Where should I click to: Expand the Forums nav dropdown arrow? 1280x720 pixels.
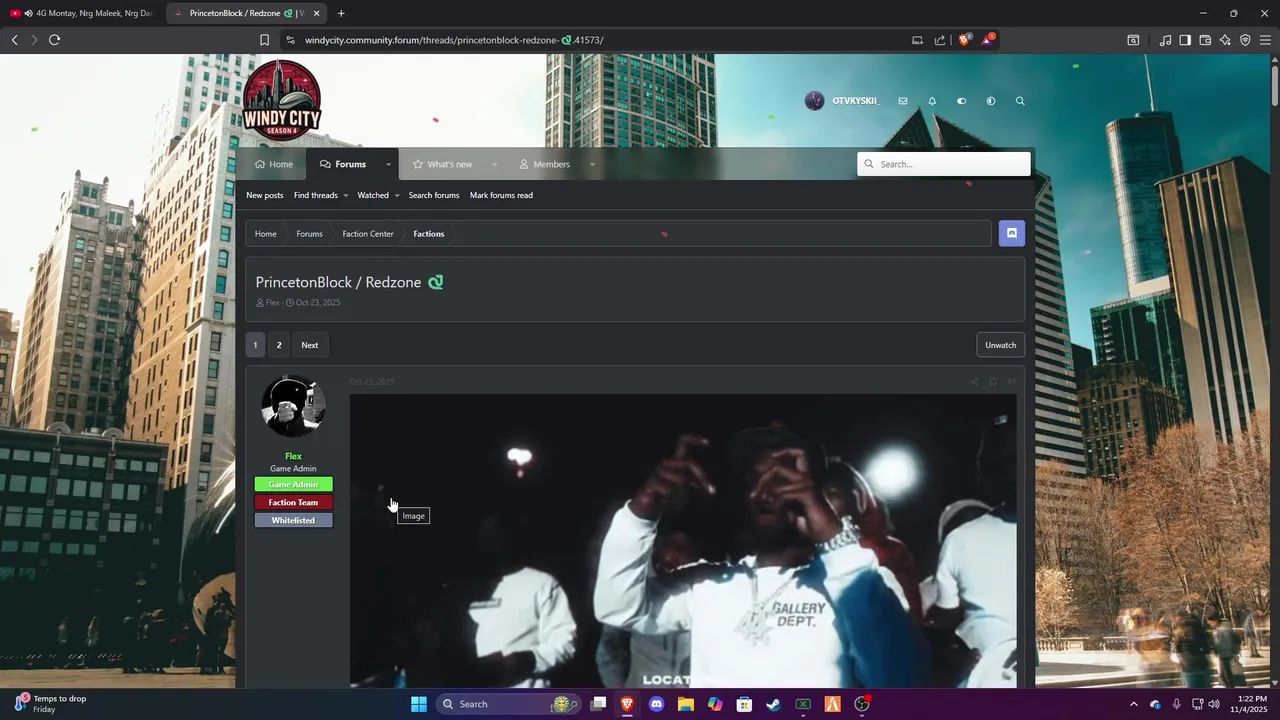(388, 164)
